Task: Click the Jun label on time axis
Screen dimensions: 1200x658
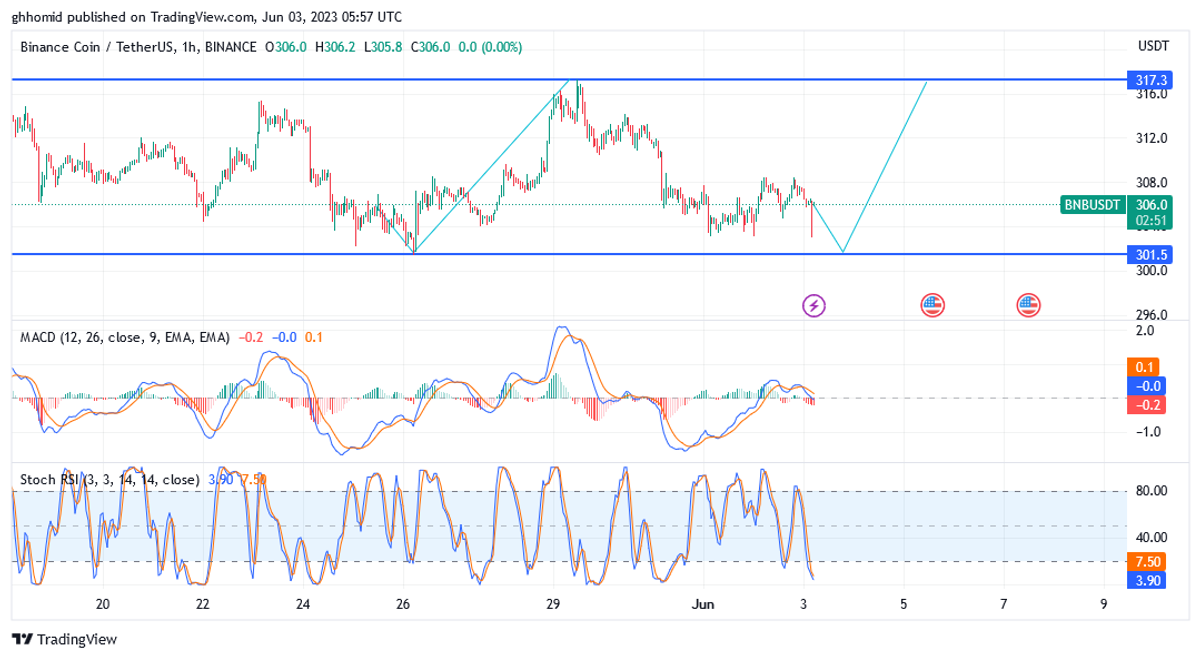Action: [703, 604]
